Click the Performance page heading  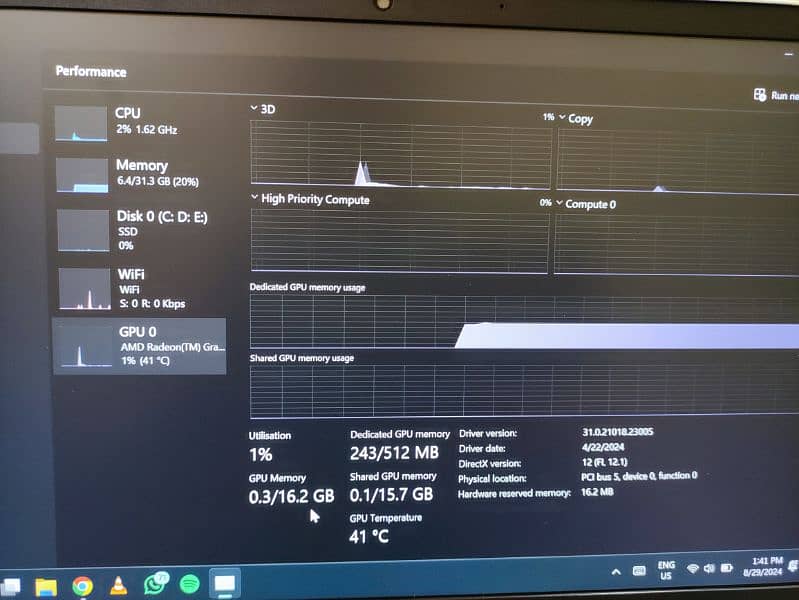coord(91,71)
